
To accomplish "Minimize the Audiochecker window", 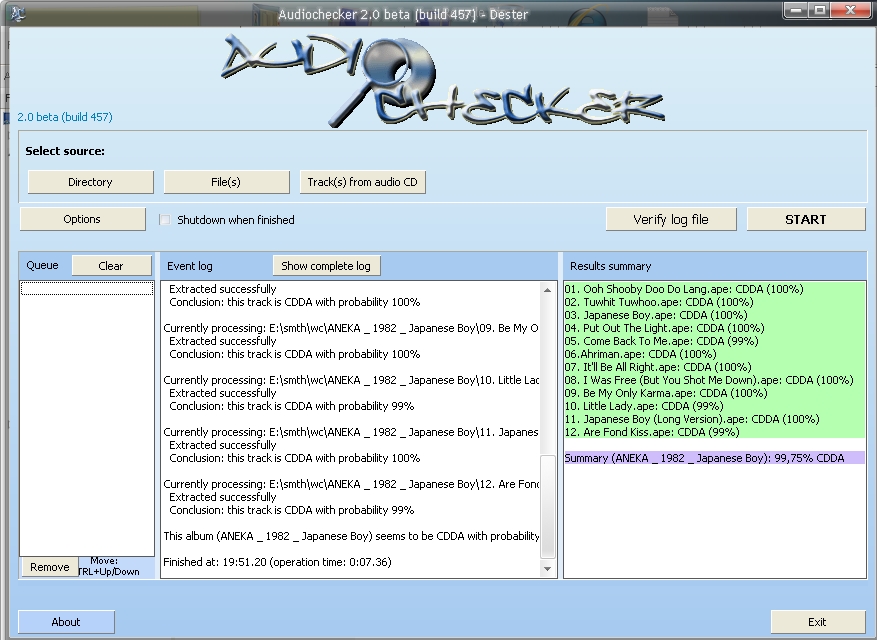I will (796, 10).
